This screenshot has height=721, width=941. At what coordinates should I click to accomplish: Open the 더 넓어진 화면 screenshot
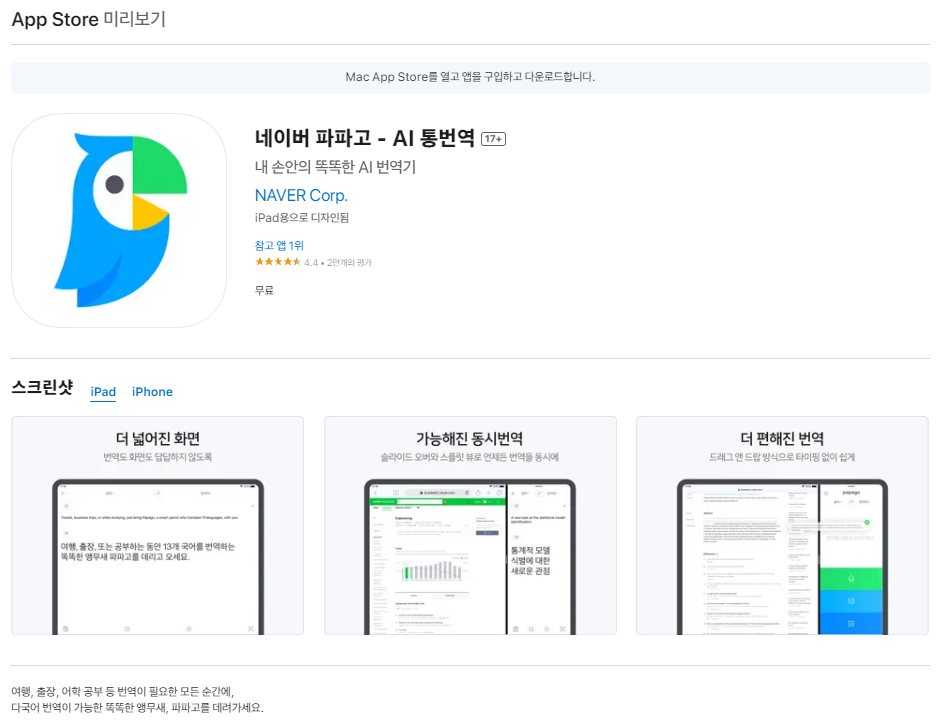157,526
